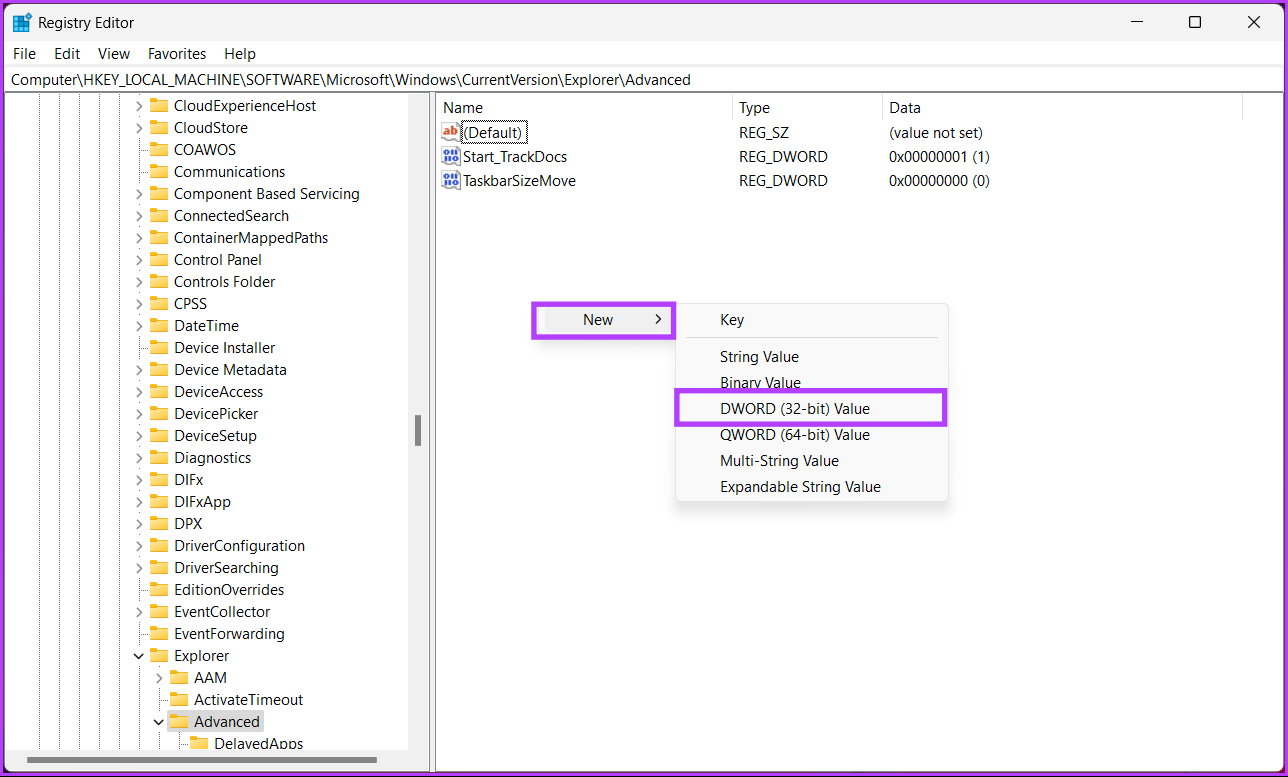1288x777 pixels.
Task: Click the DeviceSetup folder icon
Action: coord(158,436)
